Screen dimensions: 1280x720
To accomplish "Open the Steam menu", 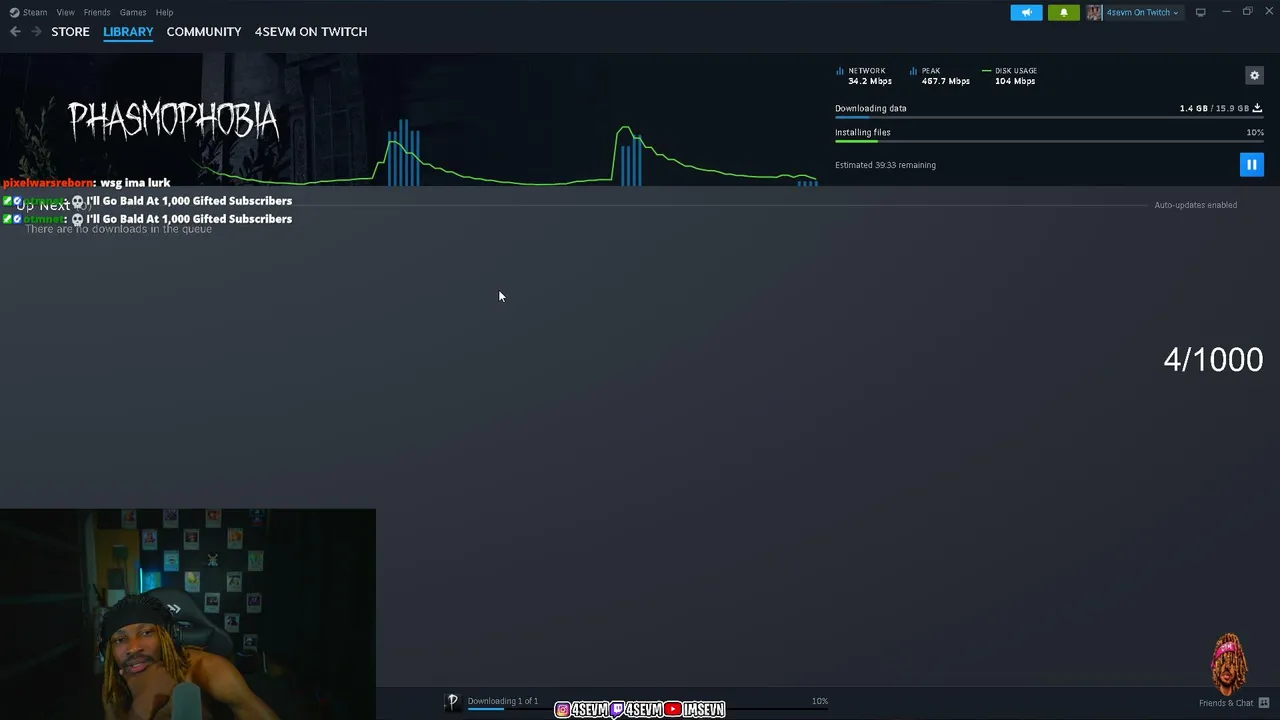I will (x=28, y=12).
